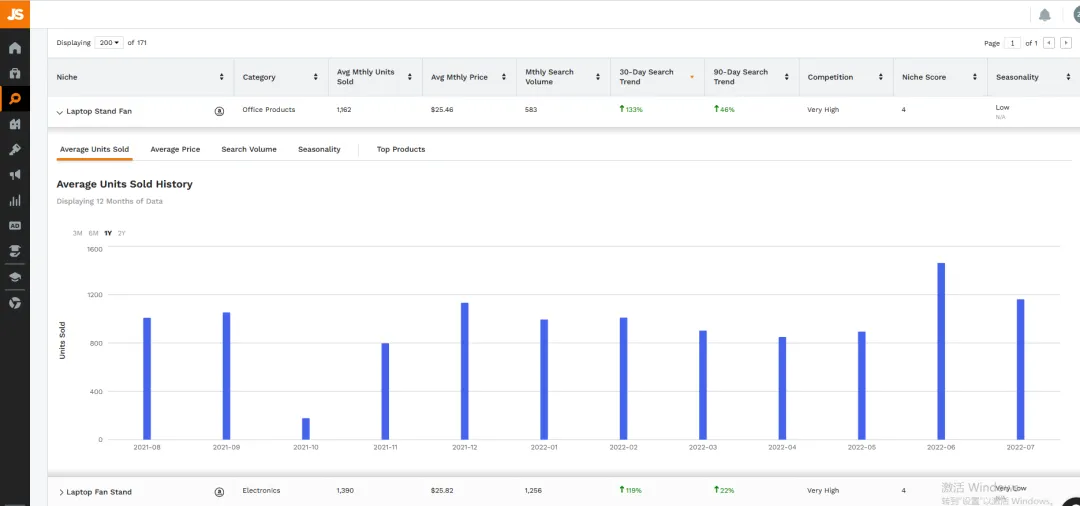Viewport: 1080px width, 506px height.
Task: Switch to the Top Products tab
Action: click(401, 149)
